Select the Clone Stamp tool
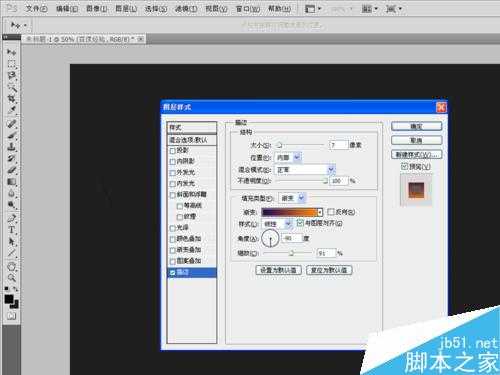 (x=11, y=147)
